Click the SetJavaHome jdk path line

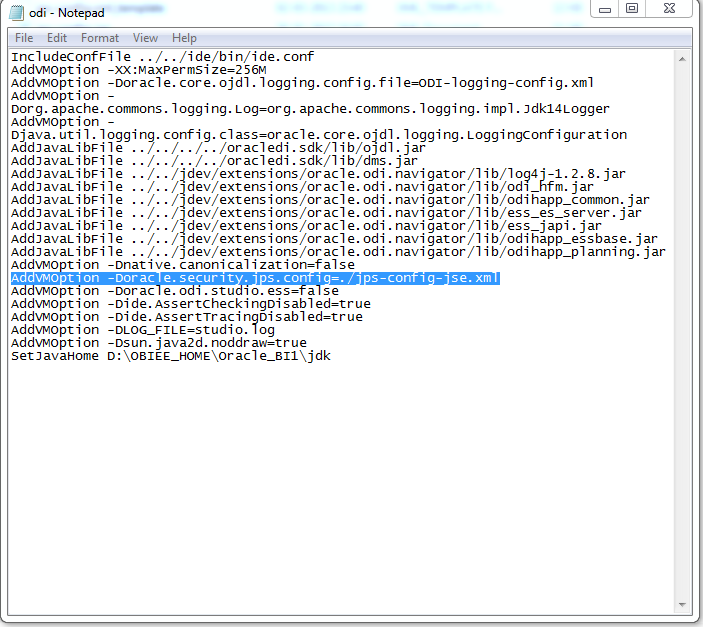pos(171,356)
